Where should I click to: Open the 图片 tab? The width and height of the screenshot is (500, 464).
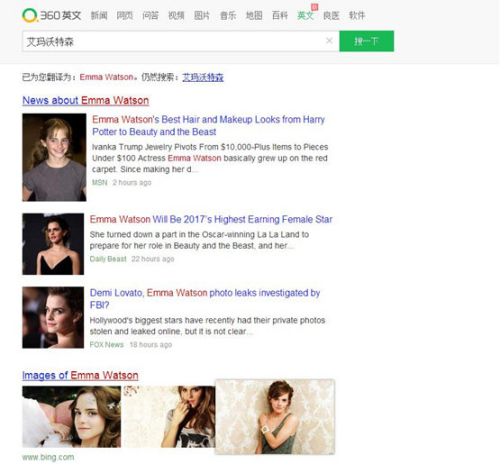pos(202,15)
